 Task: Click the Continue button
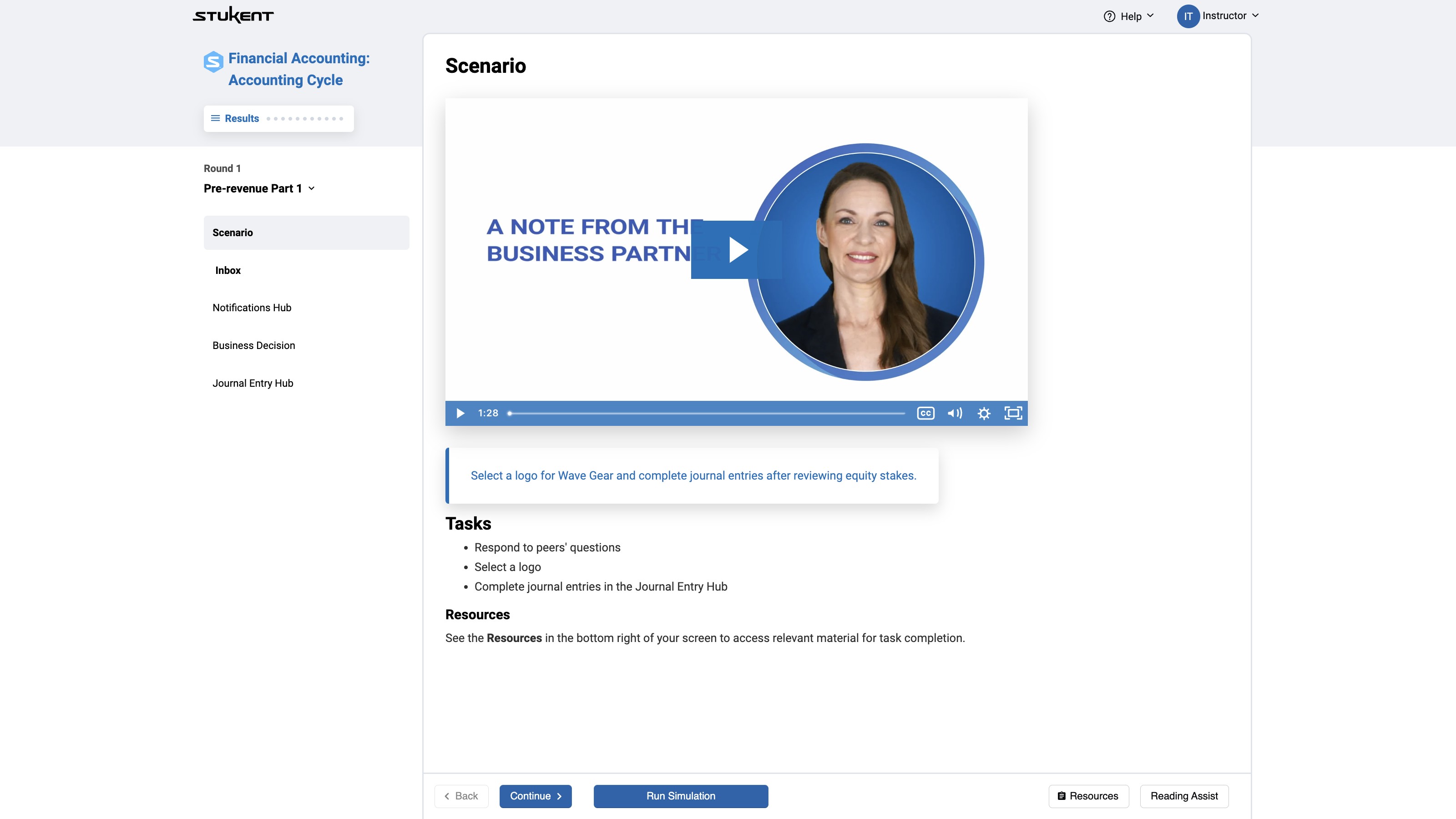pos(535,796)
